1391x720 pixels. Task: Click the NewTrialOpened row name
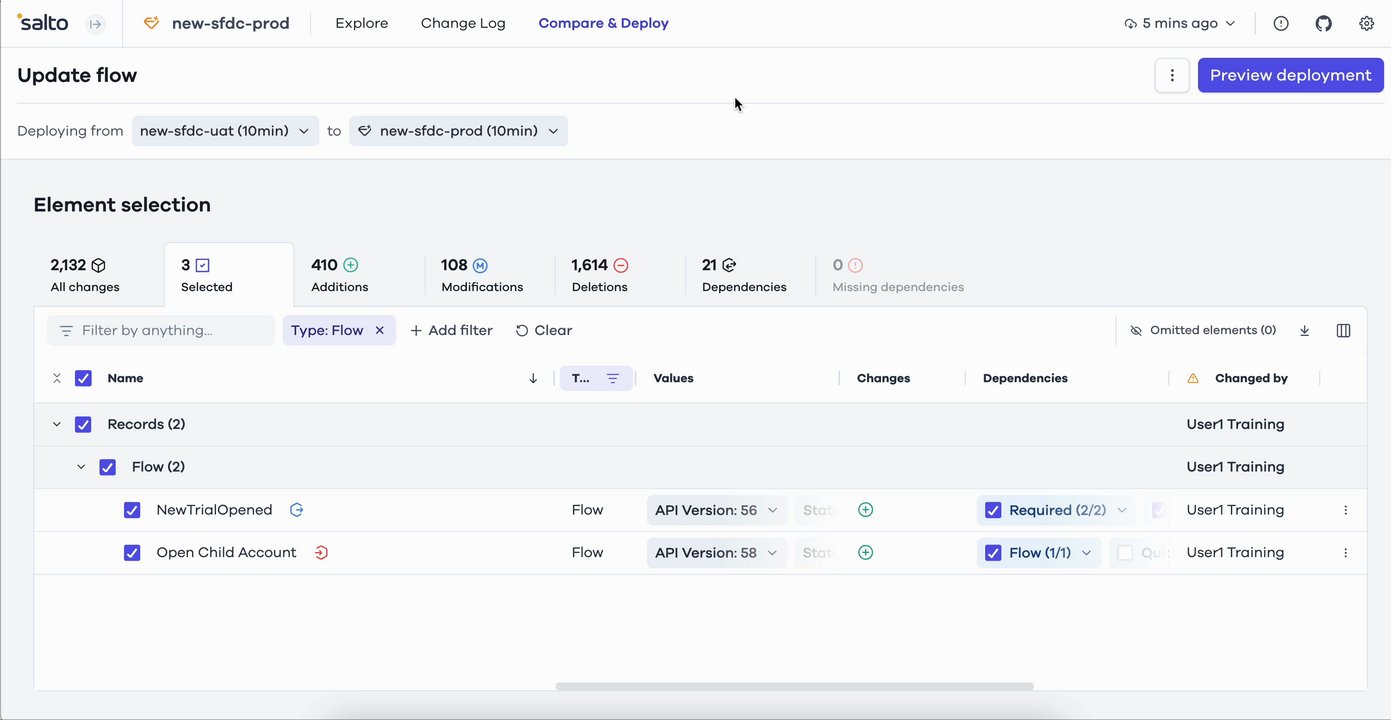pyautogui.click(x=214, y=510)
